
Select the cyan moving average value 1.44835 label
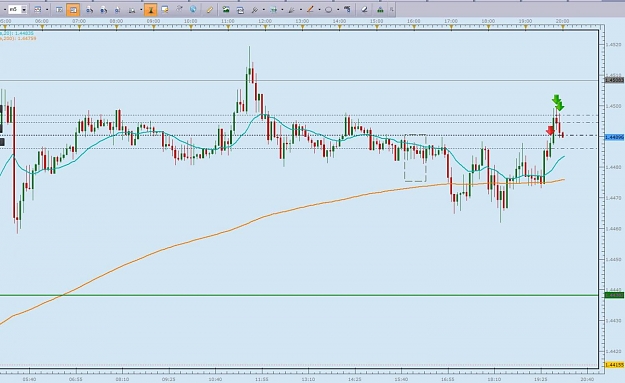point(18,34)
